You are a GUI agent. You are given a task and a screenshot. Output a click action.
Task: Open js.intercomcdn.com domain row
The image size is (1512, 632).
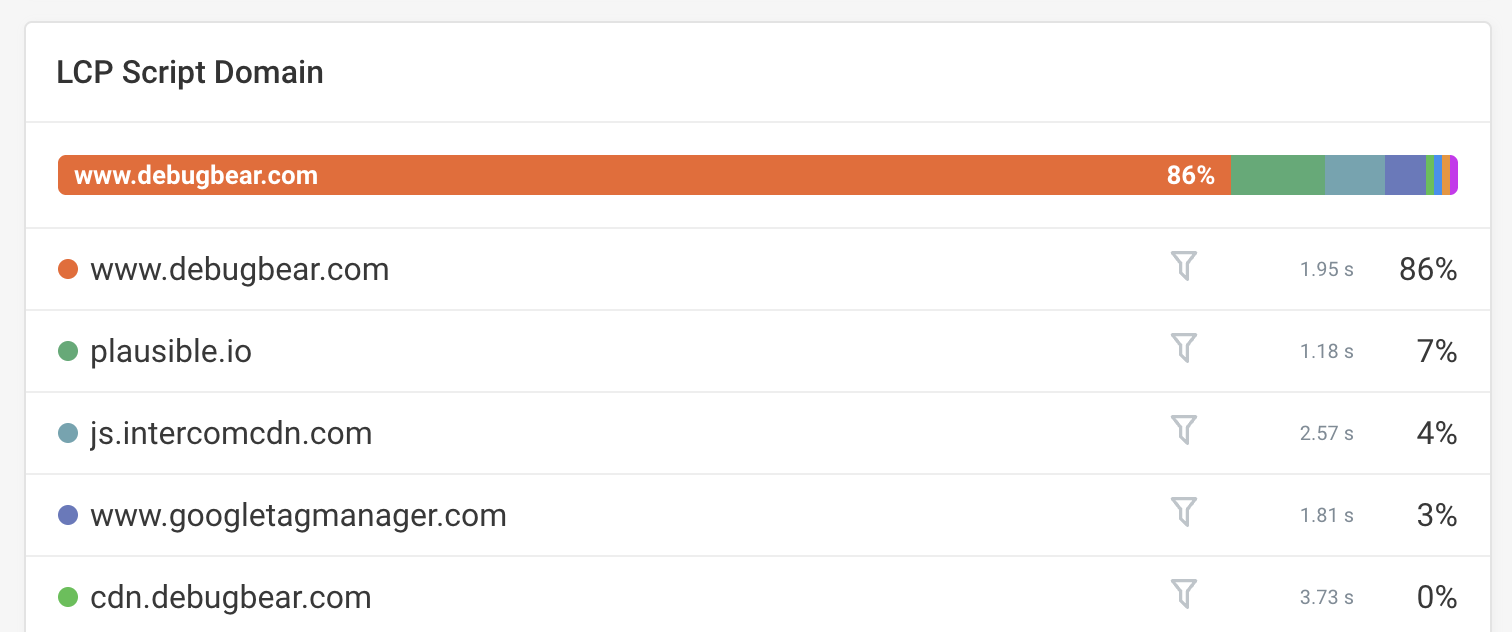(x=757, y=433)
